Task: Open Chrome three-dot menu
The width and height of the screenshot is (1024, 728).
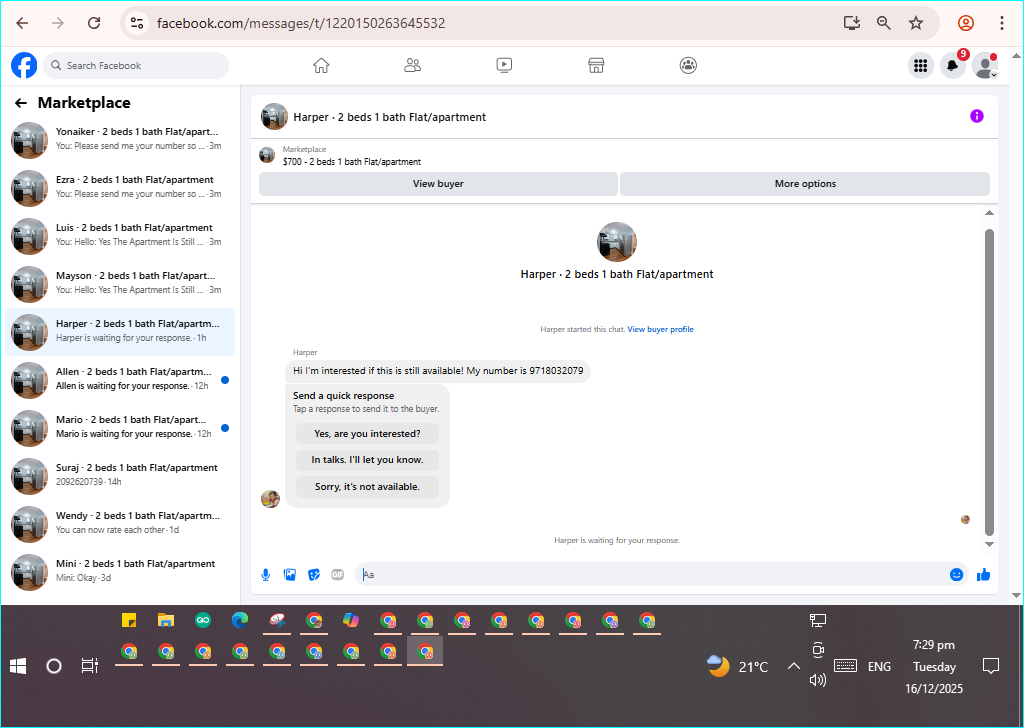Action: point(1002,23)
